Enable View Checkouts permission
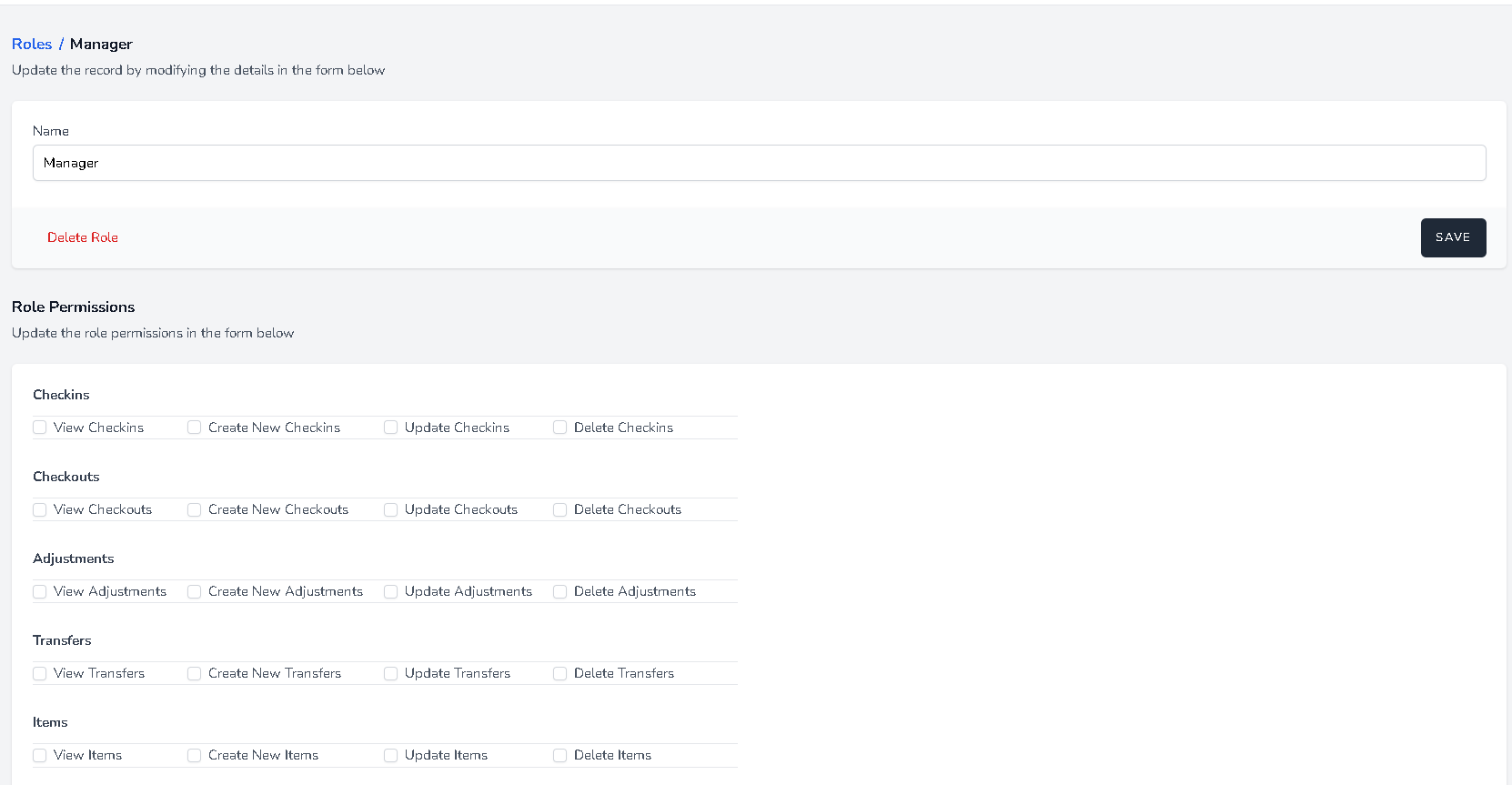 point(40,509)
